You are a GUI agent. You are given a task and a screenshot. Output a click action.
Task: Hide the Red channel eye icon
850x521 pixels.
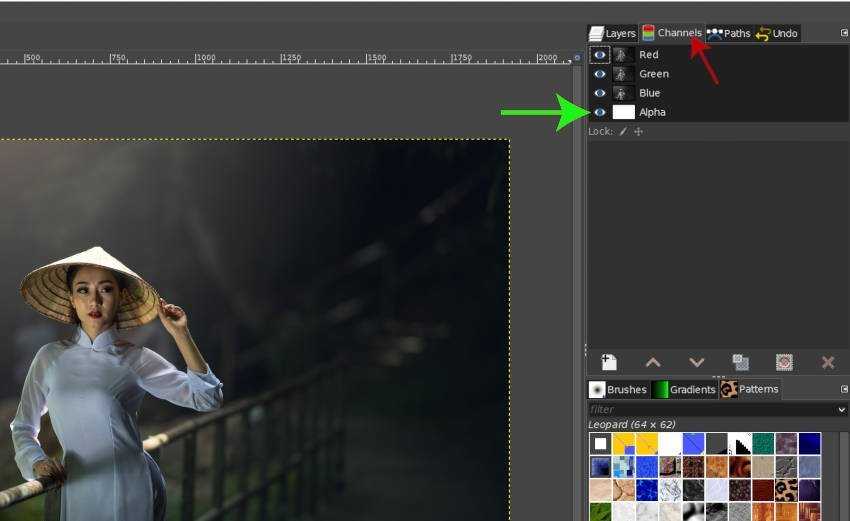(600, 55)
